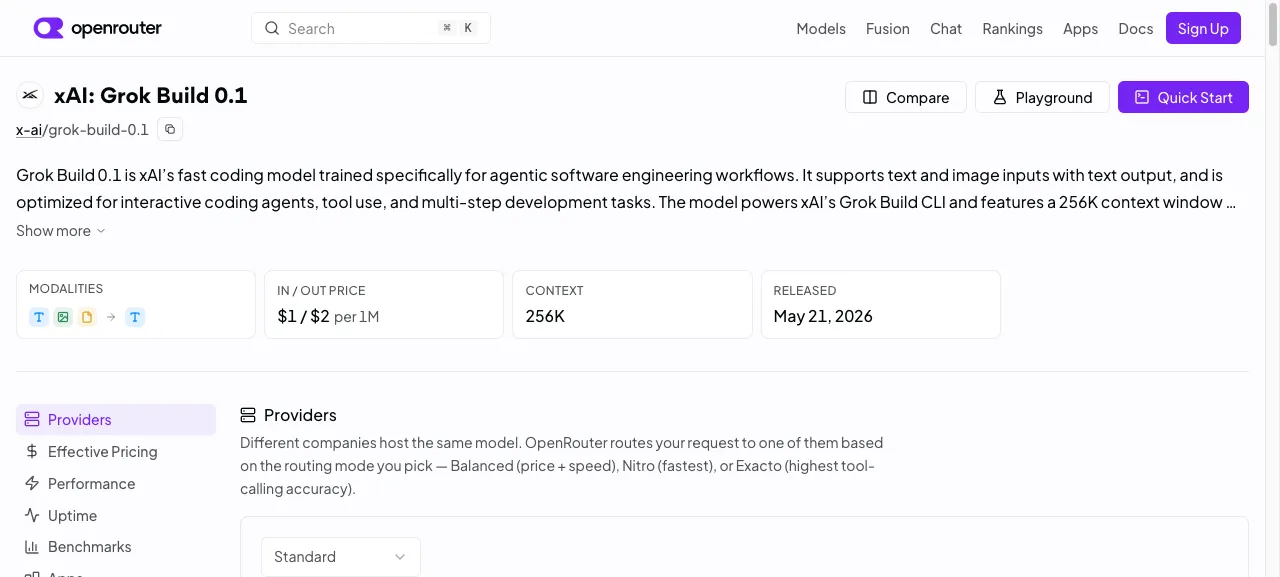Open the Fusion nav link

coord(888,28)
